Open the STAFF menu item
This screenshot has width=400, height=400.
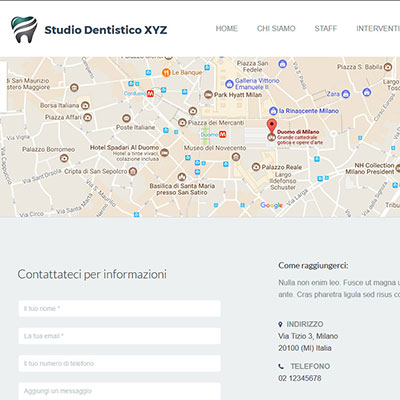(x=326, y=29)
